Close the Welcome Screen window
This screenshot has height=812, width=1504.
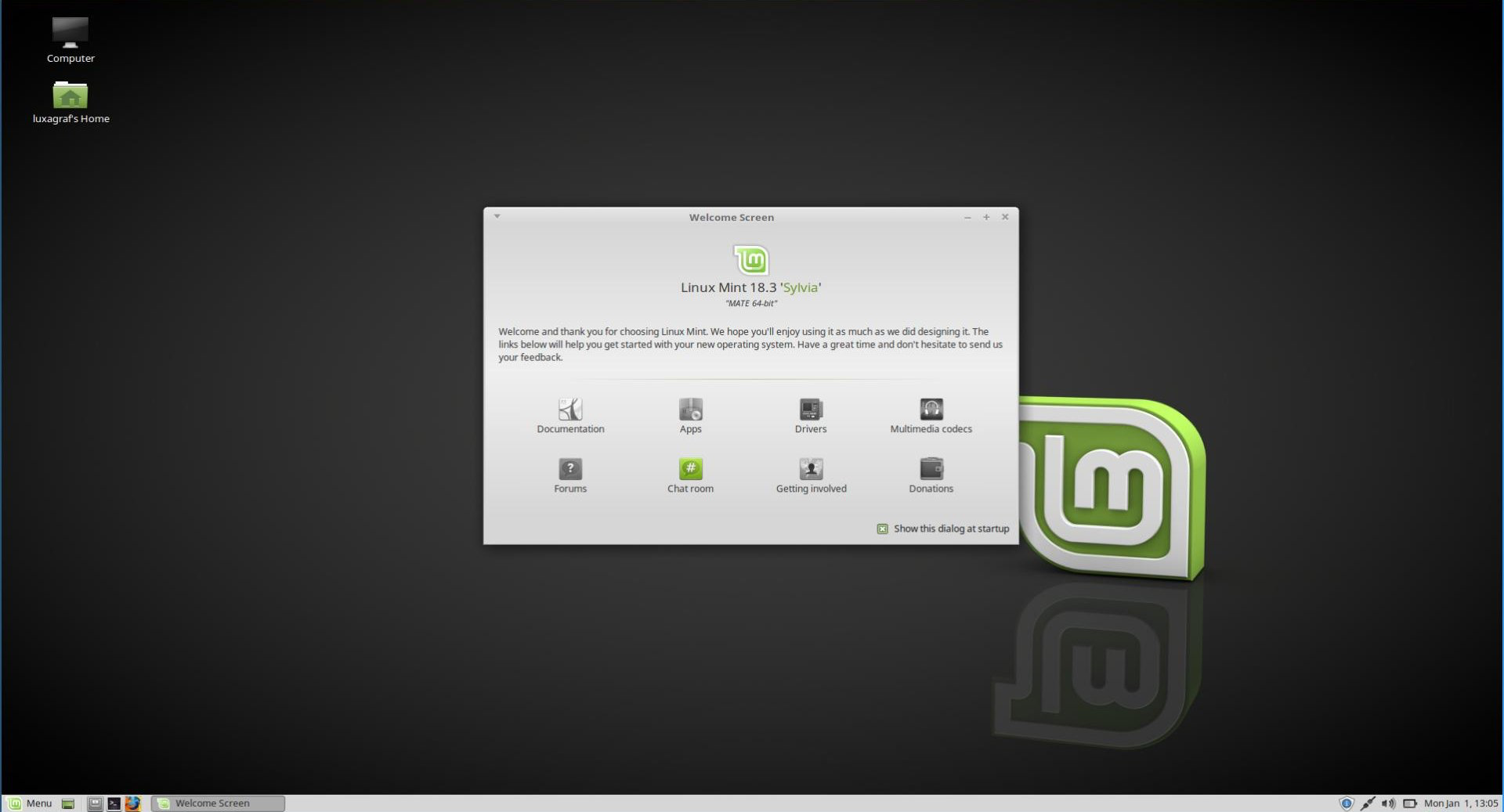click(1005, 217)
